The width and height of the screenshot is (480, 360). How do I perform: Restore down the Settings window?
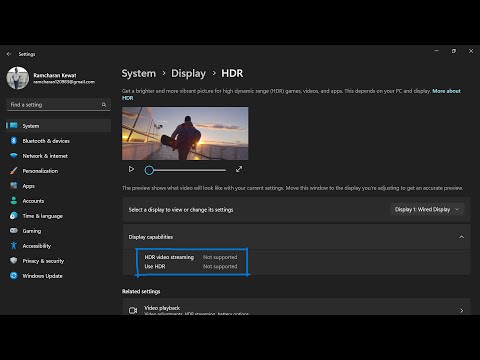coord(454,51)
